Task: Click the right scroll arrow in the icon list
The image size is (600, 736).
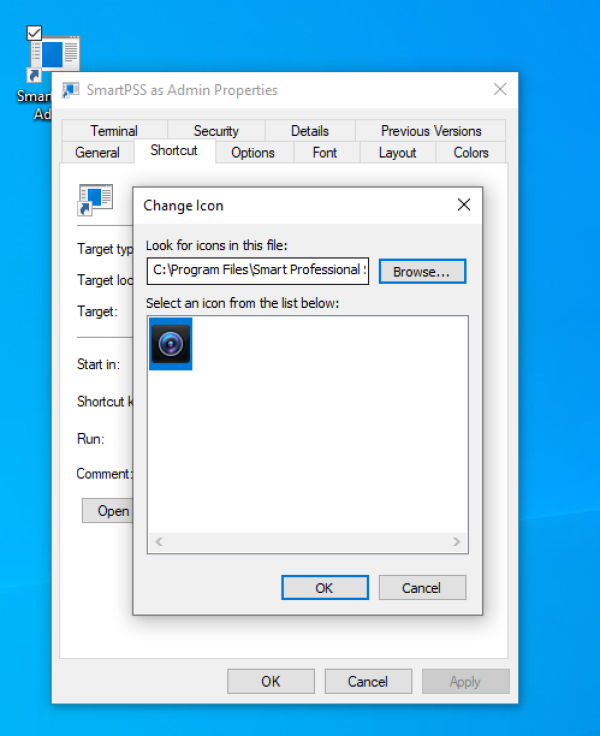Action: point(457,542)
